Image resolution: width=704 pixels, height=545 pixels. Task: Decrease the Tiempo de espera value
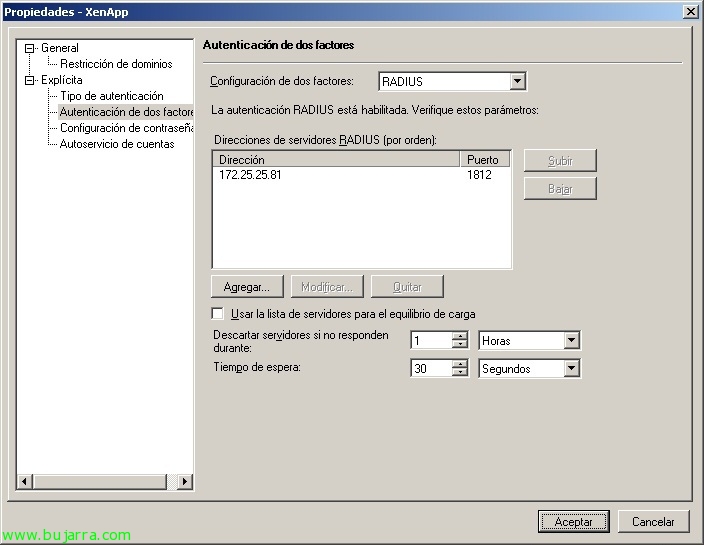[x=460, y=372]
